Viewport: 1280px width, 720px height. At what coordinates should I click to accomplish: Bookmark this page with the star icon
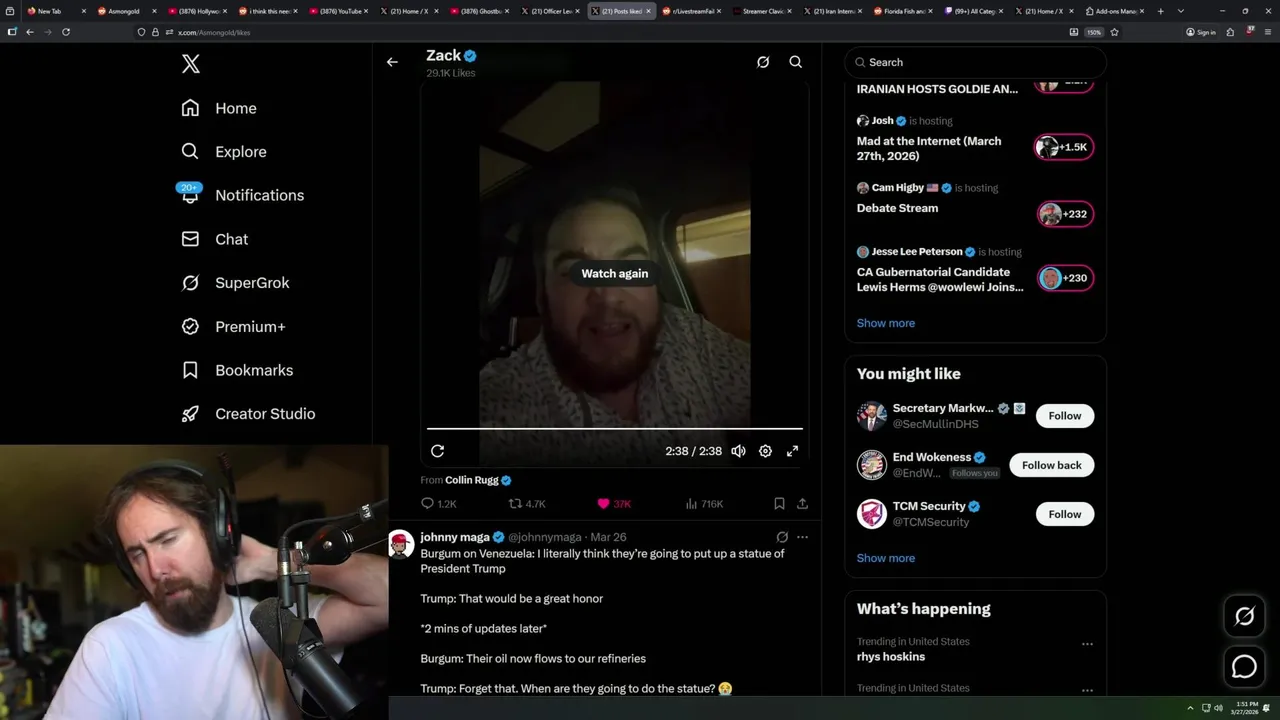[1114, 32]
